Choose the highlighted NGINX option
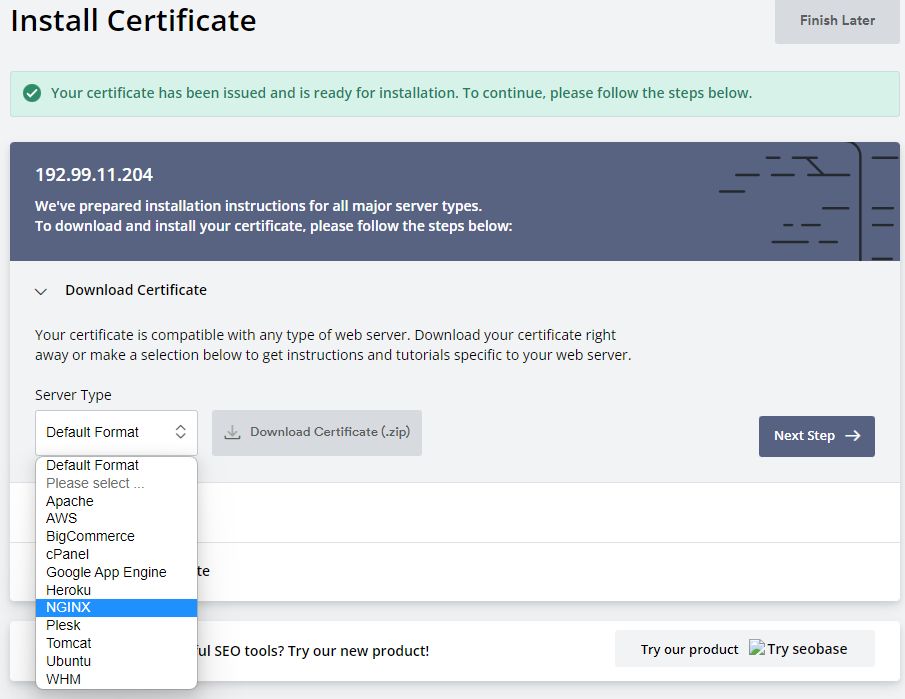Screen dimensions: 905x699 pos(117,607)
